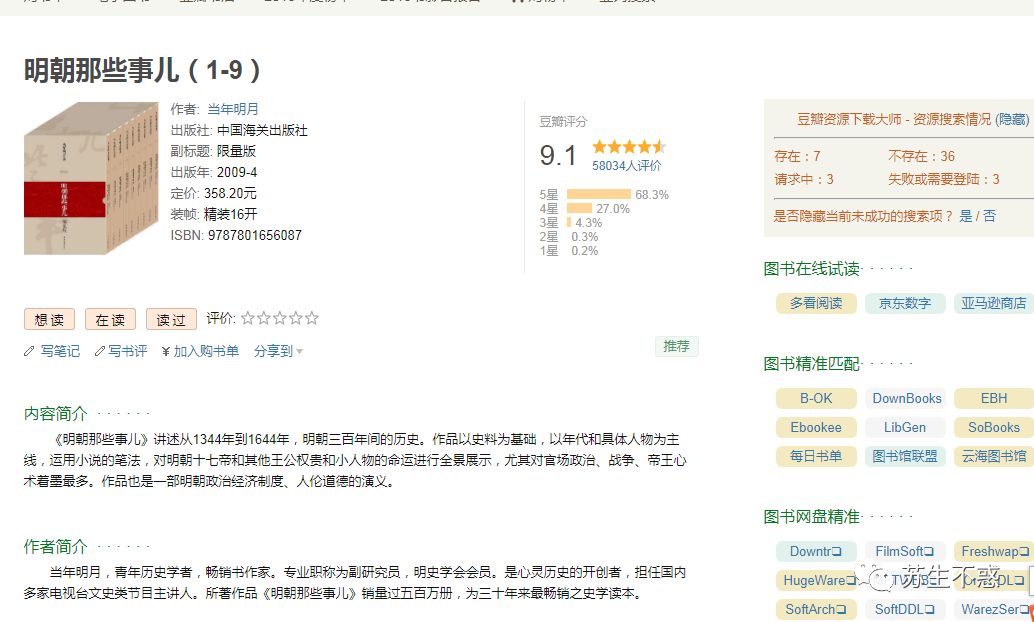This screenshot has width=1034, height=622.
Task: Open the 图书馆联盟 source
Action: 905,456
